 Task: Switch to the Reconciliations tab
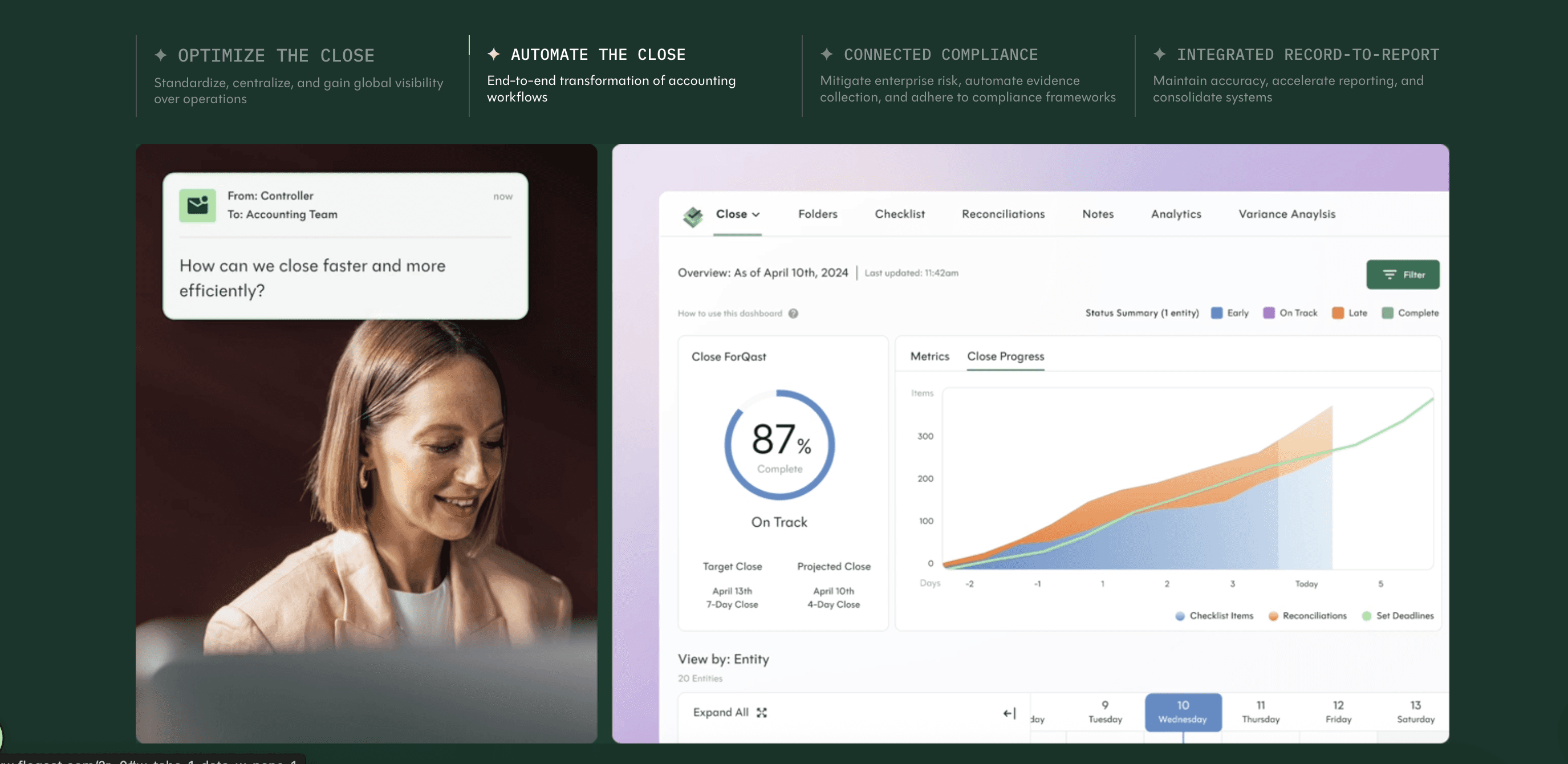(1002, 214)
